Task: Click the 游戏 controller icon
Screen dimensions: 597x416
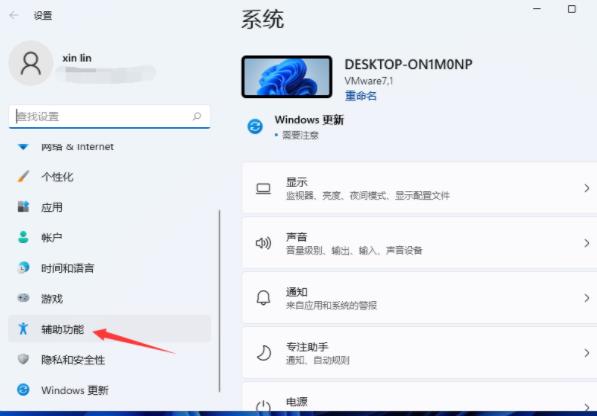Action: tap(23, 298)
